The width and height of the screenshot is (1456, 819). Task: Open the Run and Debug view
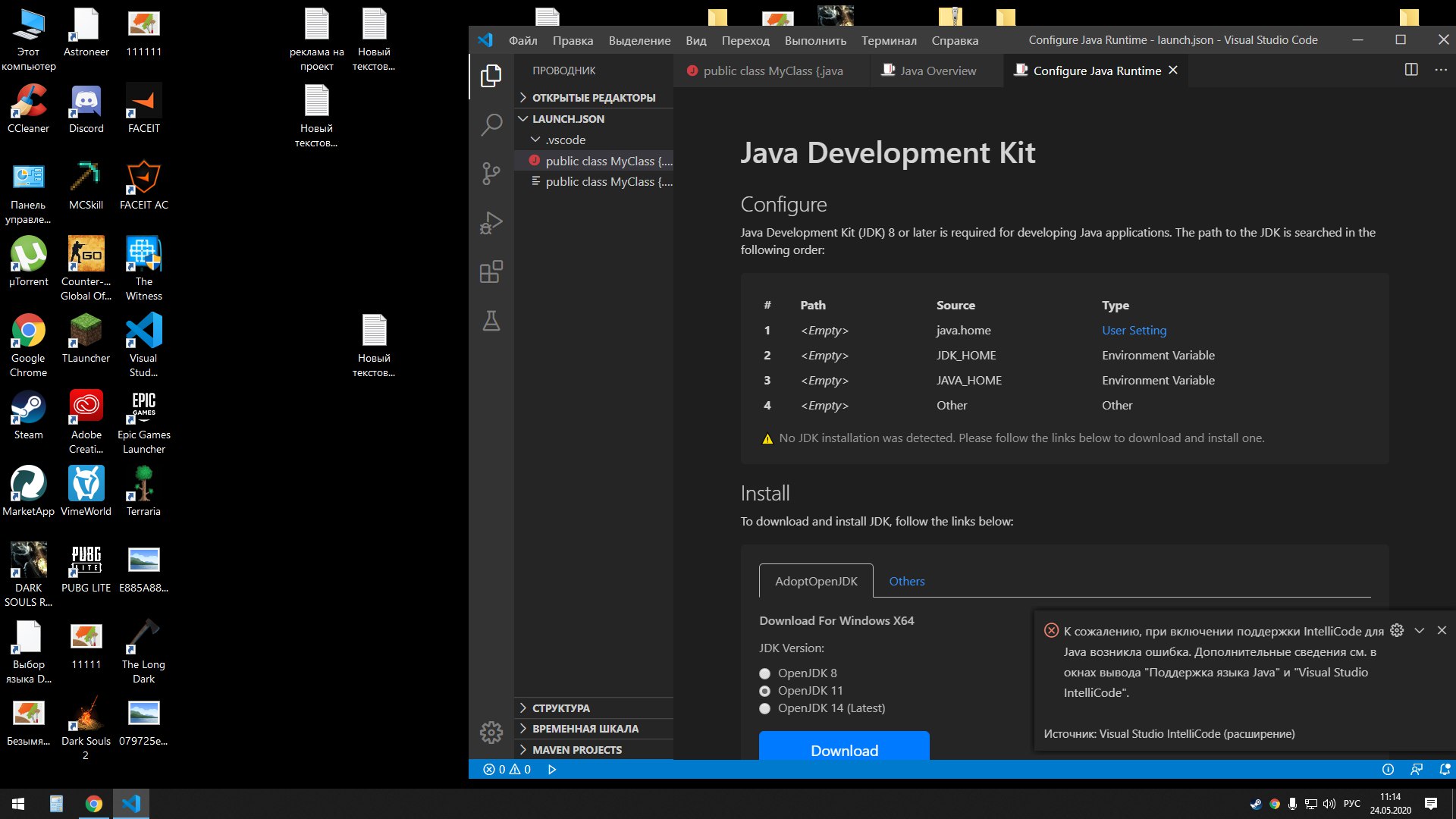[491, 223]
